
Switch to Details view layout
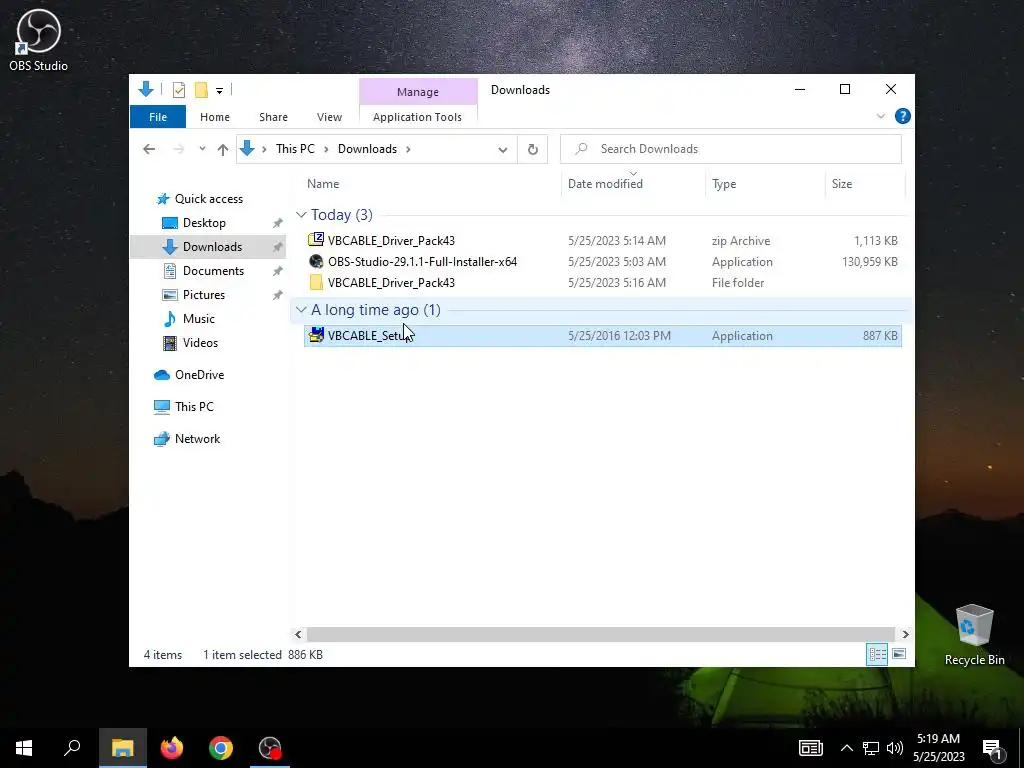[877, 654]
